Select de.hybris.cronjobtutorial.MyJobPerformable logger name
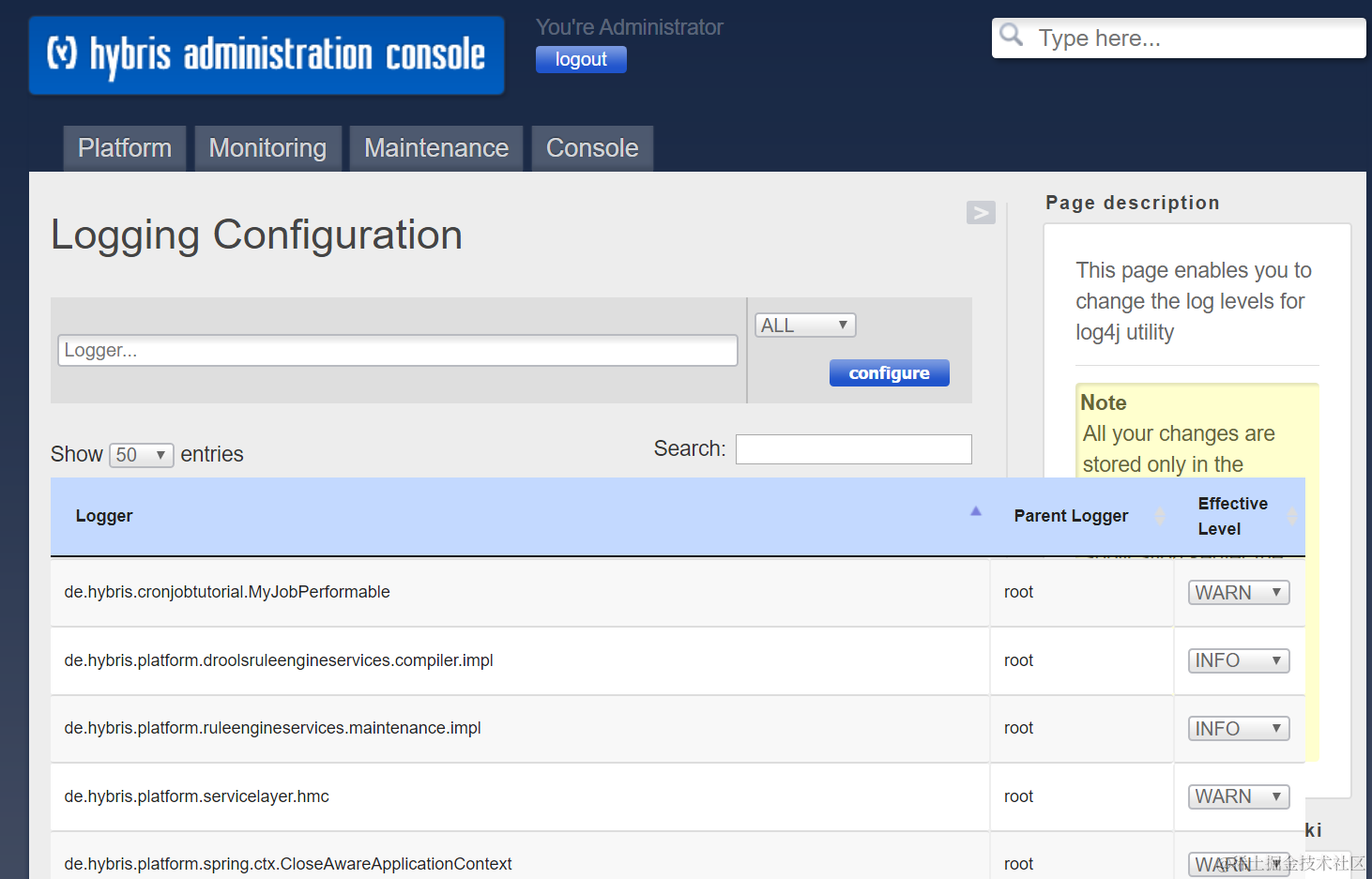This screenshot has height=879, width=1372. (x=227, y=592)
